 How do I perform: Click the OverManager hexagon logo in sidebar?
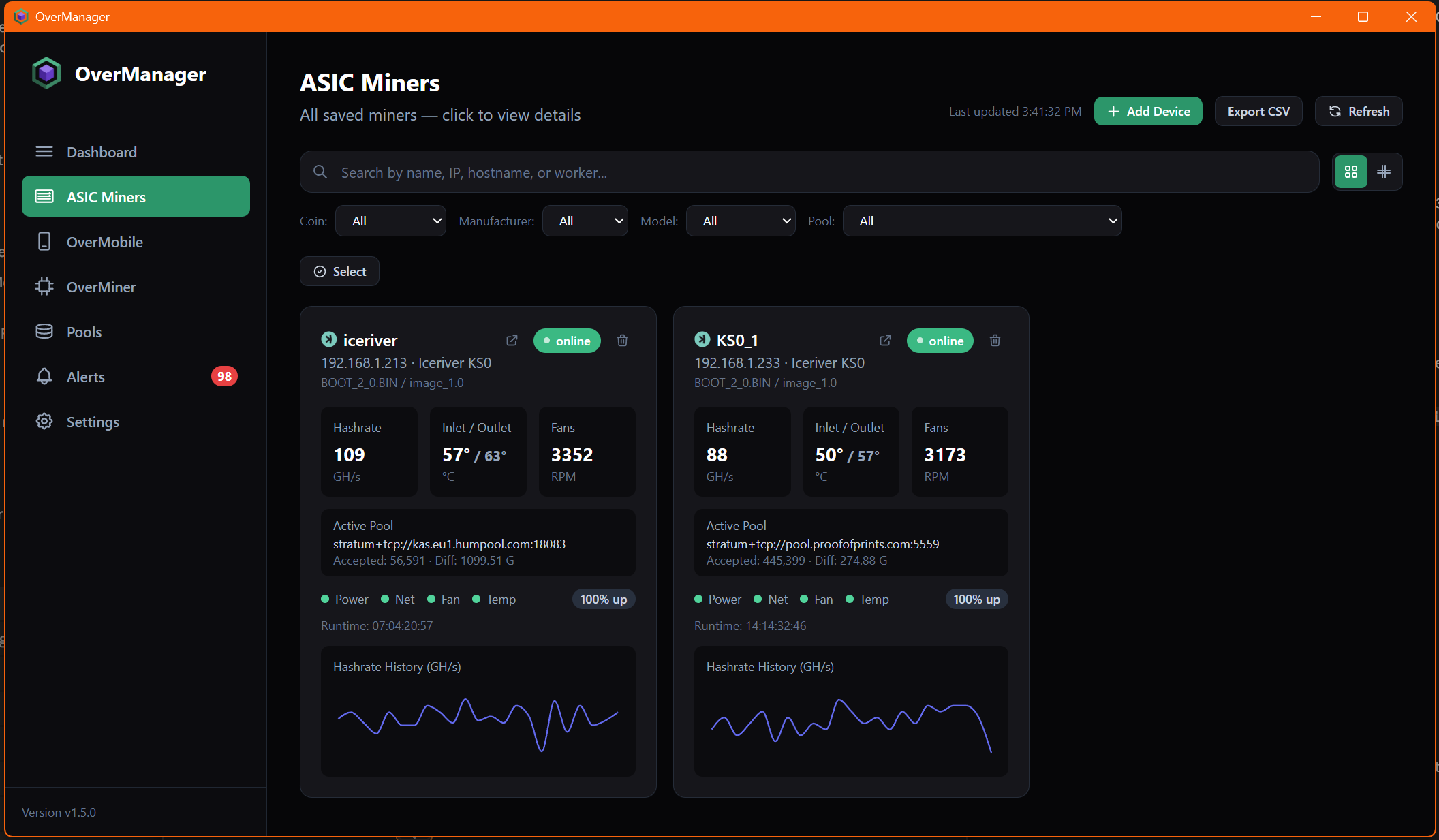[46, 74]
